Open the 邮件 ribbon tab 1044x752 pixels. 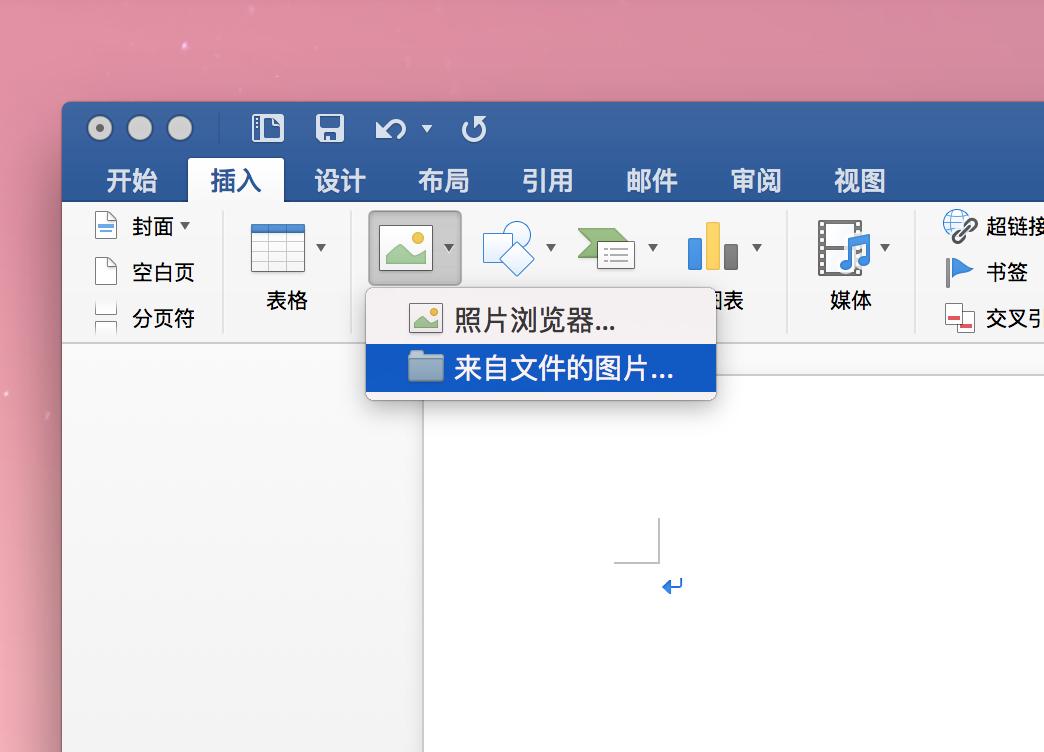coord(651,179)
